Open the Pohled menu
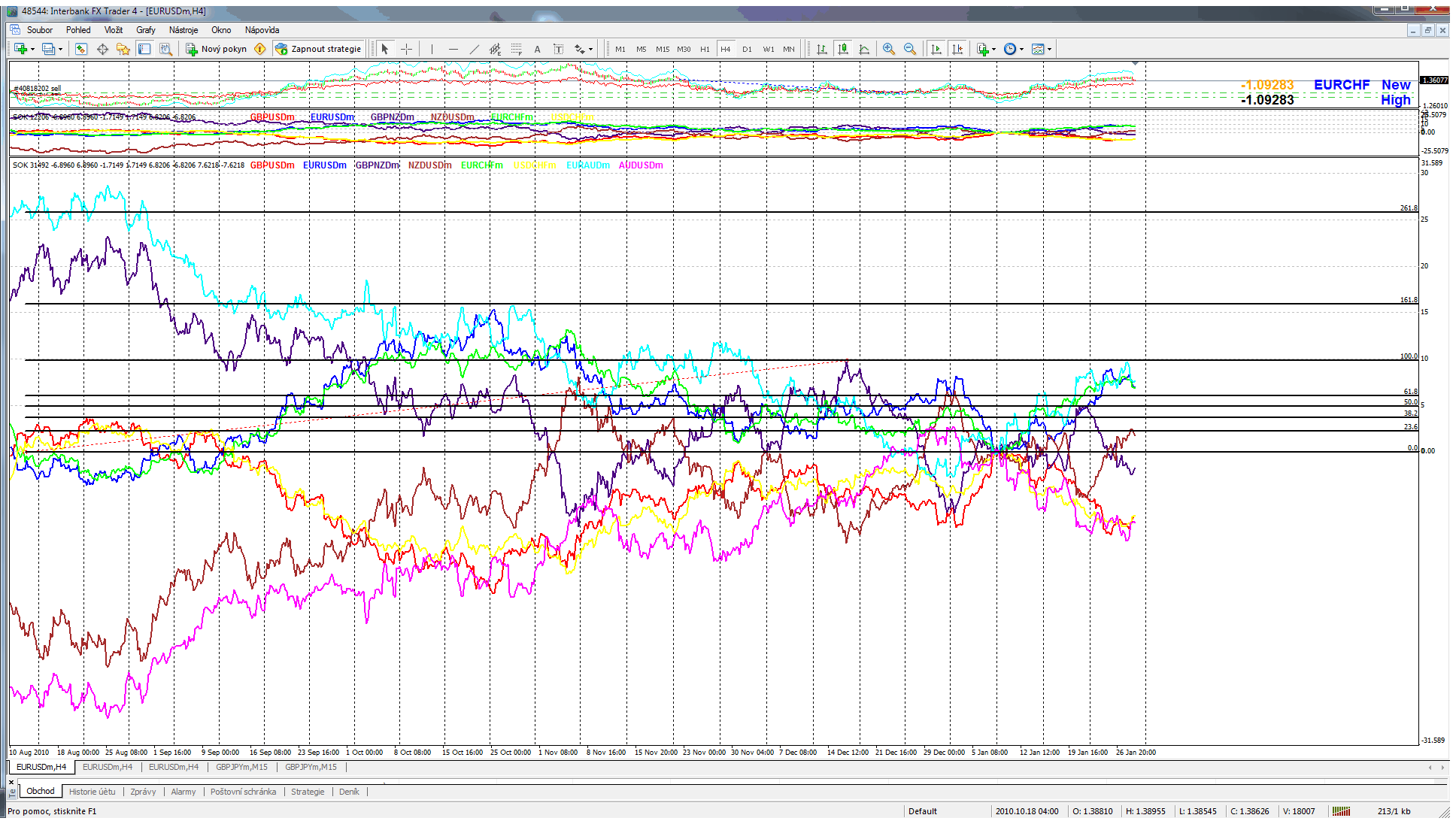 tap(78, 30)
